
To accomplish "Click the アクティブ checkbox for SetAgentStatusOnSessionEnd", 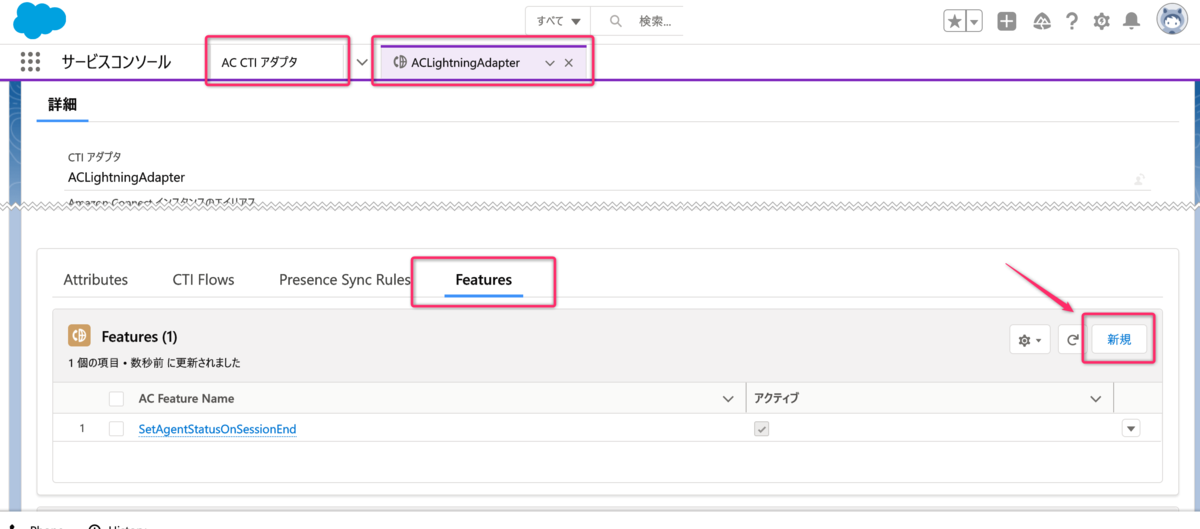I will tap(761, 429).
